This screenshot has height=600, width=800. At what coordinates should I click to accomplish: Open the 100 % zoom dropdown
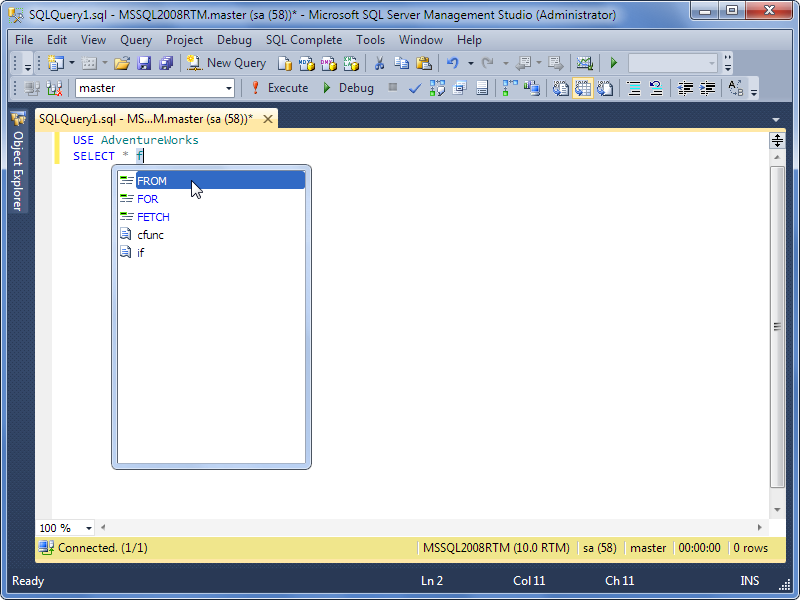[x=89, y=528]
